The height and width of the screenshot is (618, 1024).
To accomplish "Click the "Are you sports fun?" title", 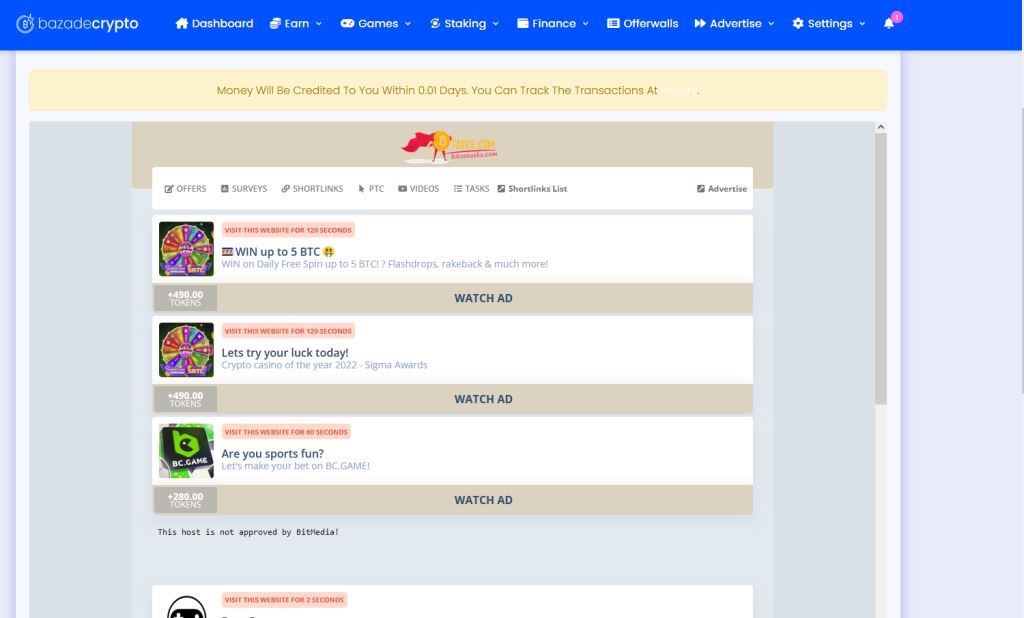I will click(272, 453).
